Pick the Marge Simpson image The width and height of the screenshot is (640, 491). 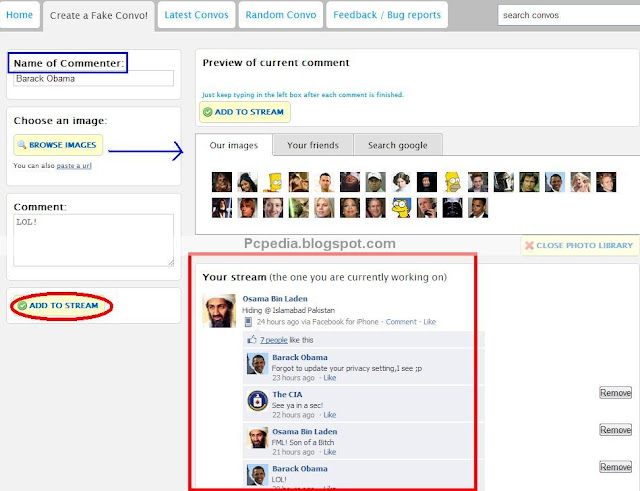click(x=401, y=208)
